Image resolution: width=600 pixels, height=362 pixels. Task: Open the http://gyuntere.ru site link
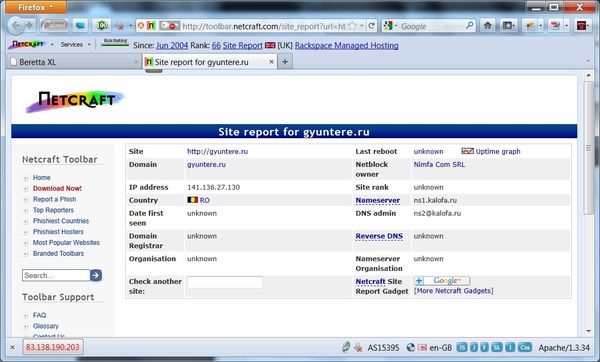[x=217, y=151]
